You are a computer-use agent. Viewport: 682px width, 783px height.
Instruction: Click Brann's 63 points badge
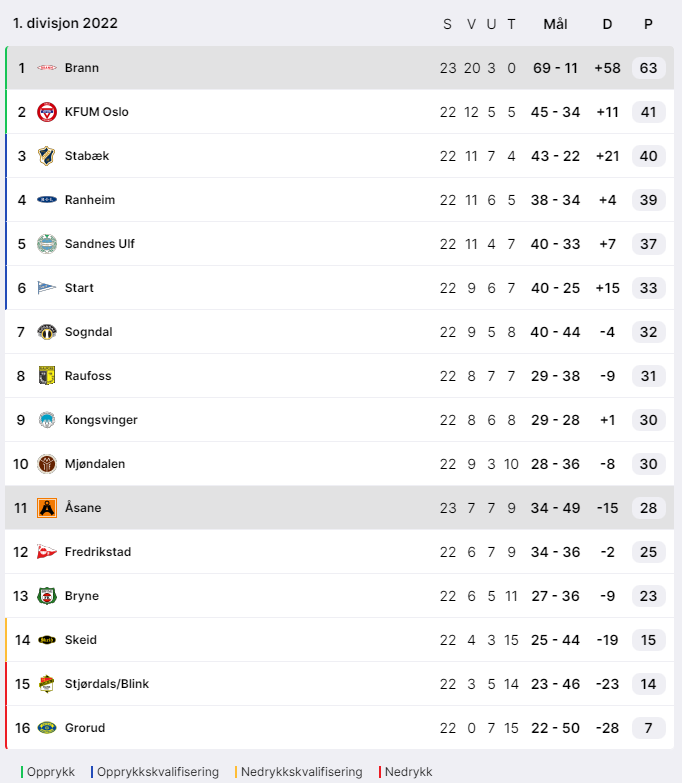(648, 68)
